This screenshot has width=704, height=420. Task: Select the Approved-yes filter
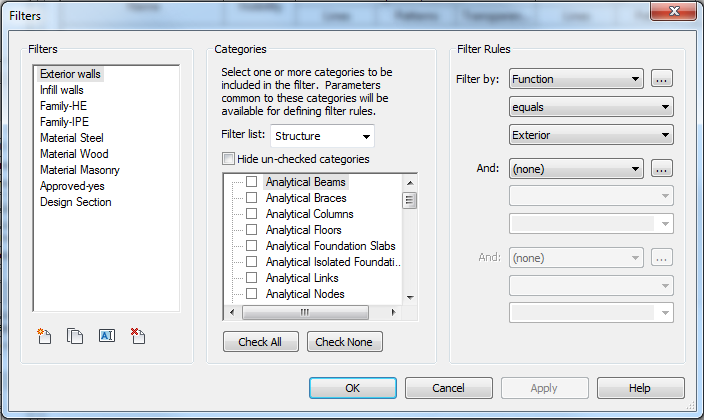72,186
